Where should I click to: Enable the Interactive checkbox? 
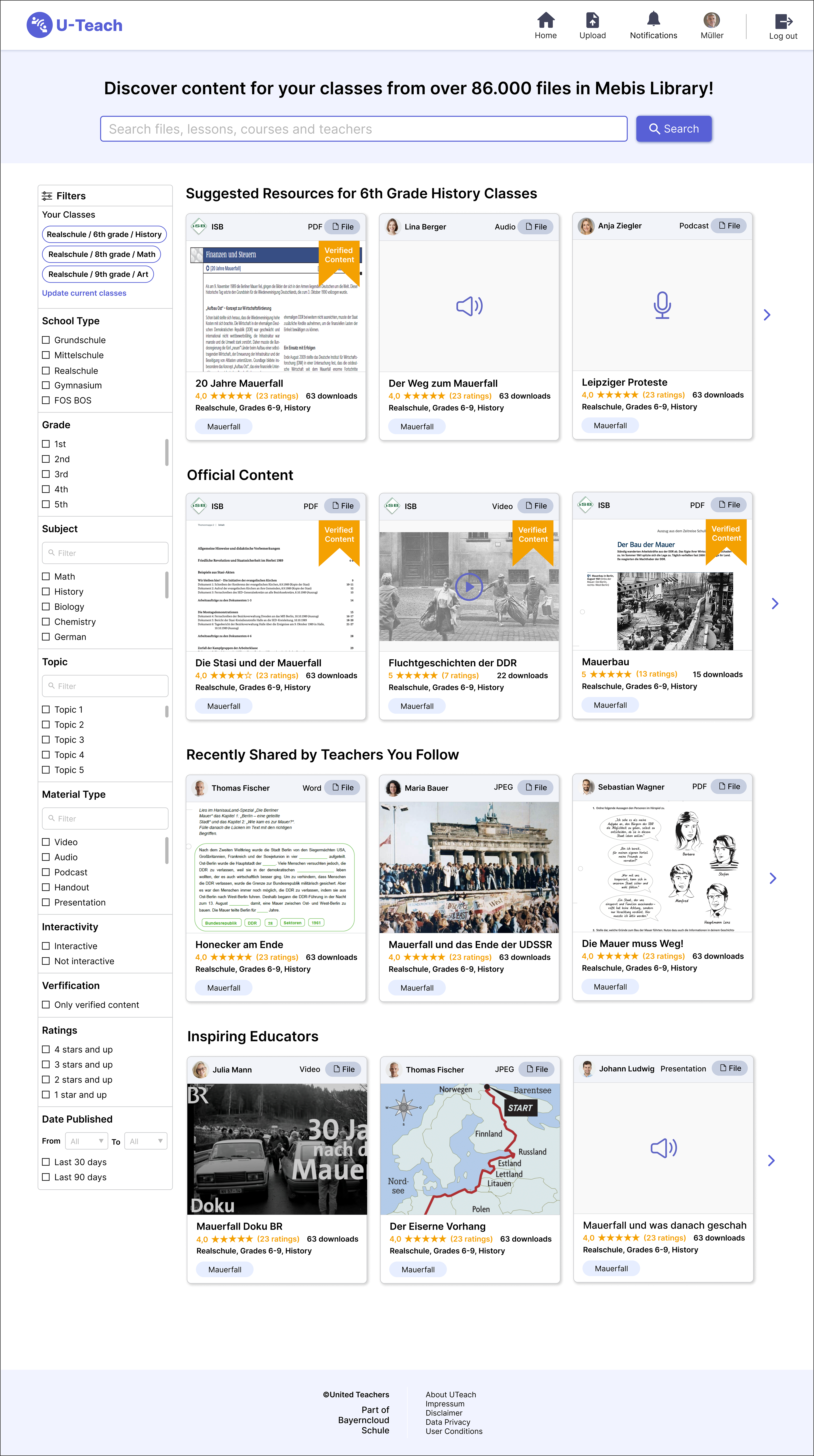coord(46,946)
